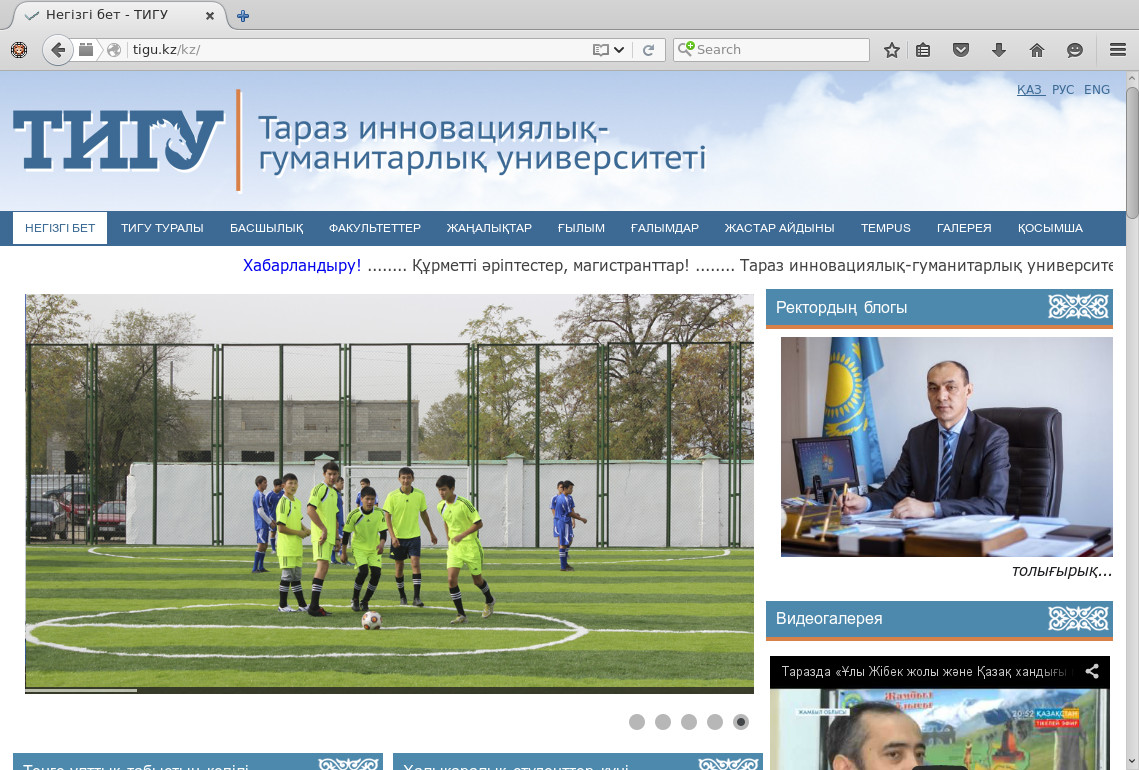Click the browser Search input field
1139x770 pixels.
[771, 49]
